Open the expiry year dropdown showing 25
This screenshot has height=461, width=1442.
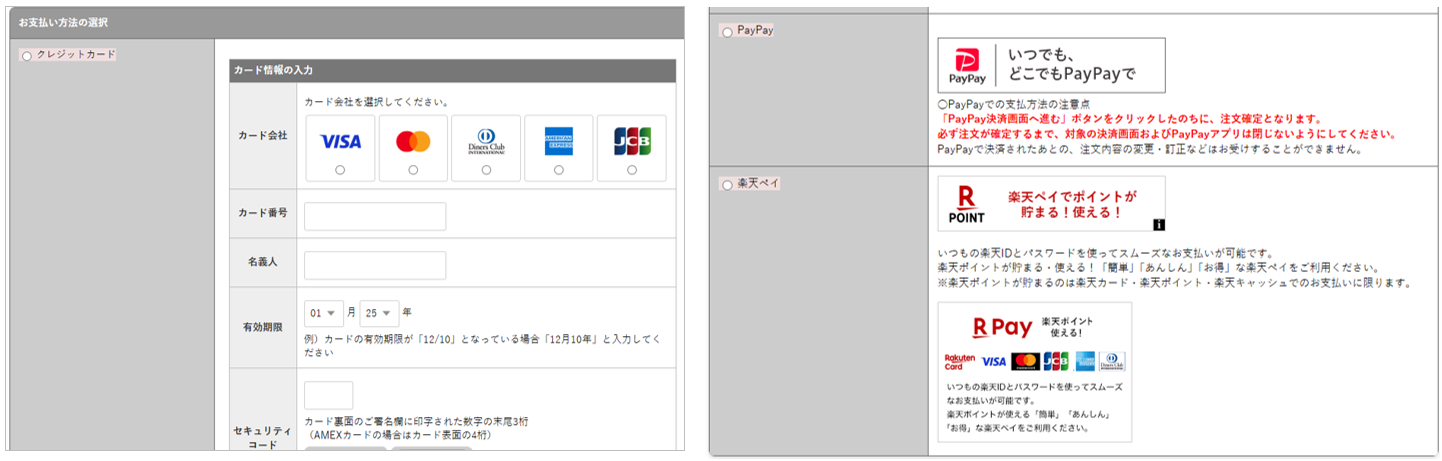380,313
